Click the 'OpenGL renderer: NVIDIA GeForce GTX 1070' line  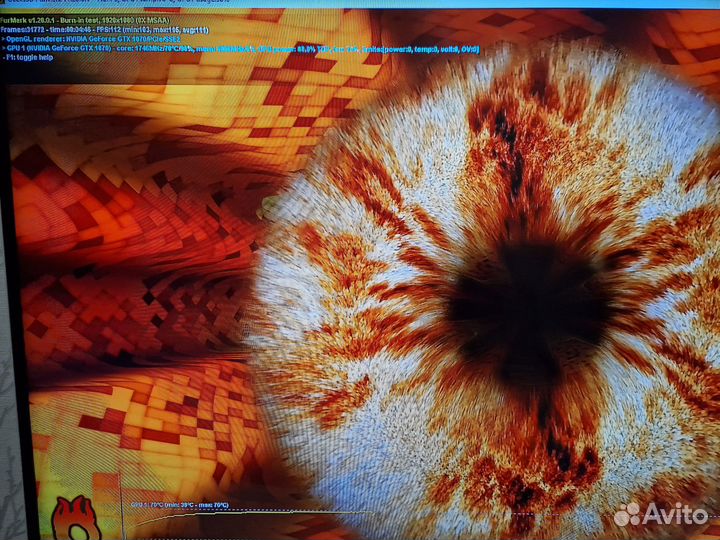(91, 39)
